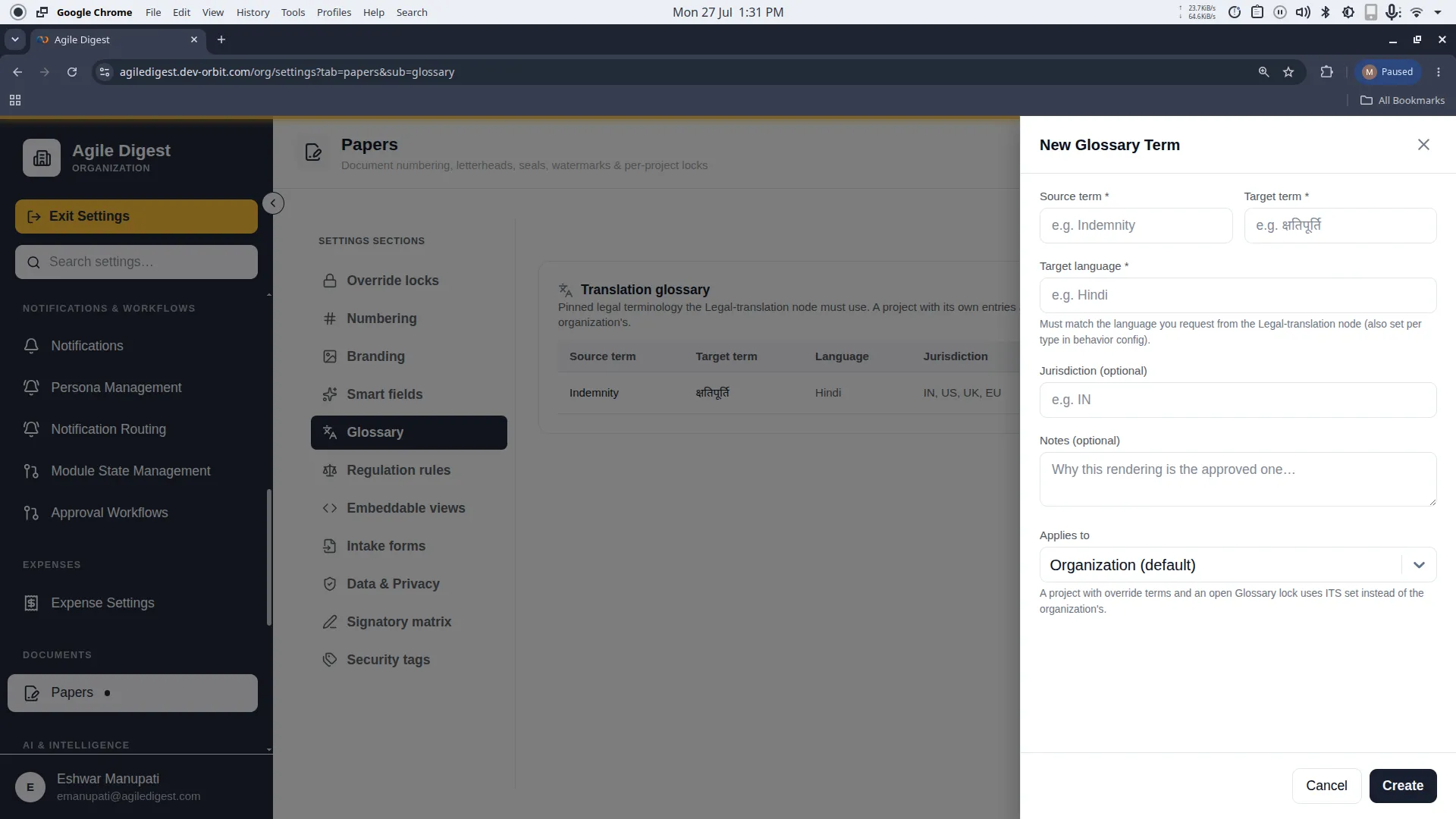Open the Chrome tab search dropdown arrow
The height and width of the screenshot is (819, 1456).
(15, 39)
